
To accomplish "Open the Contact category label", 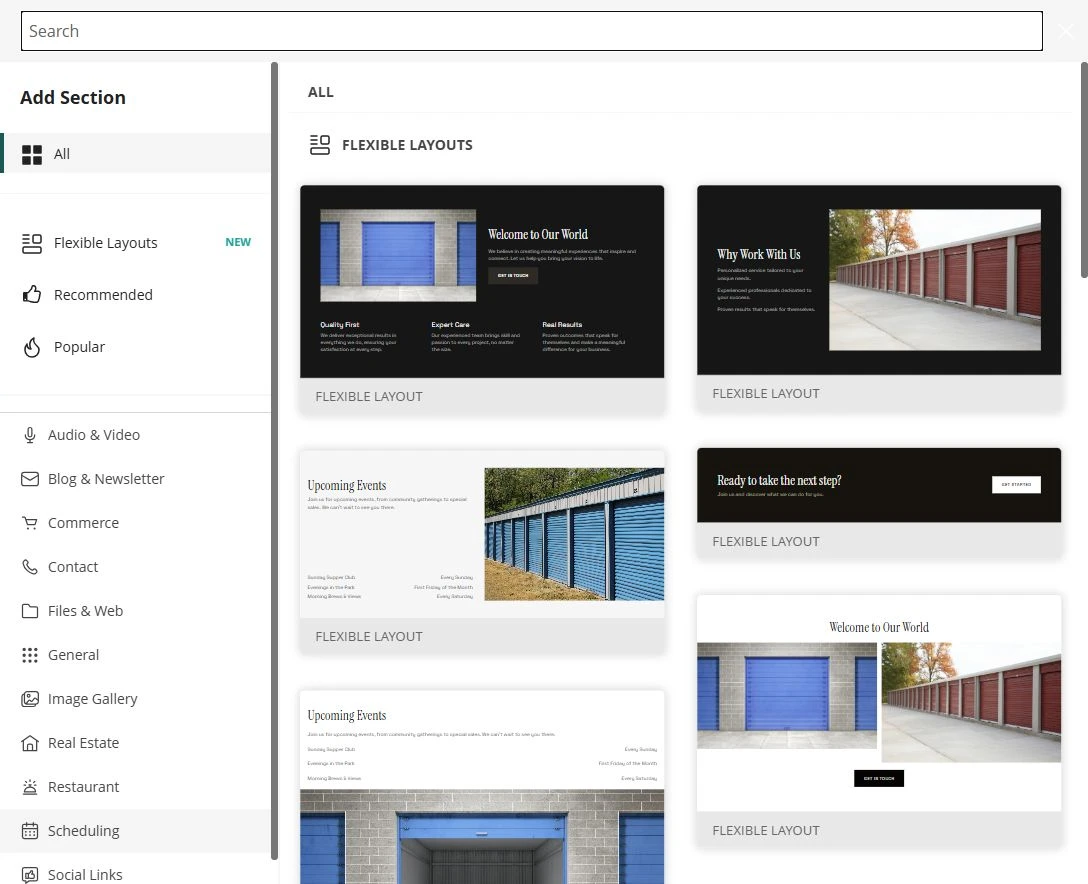I will [73, 567].
